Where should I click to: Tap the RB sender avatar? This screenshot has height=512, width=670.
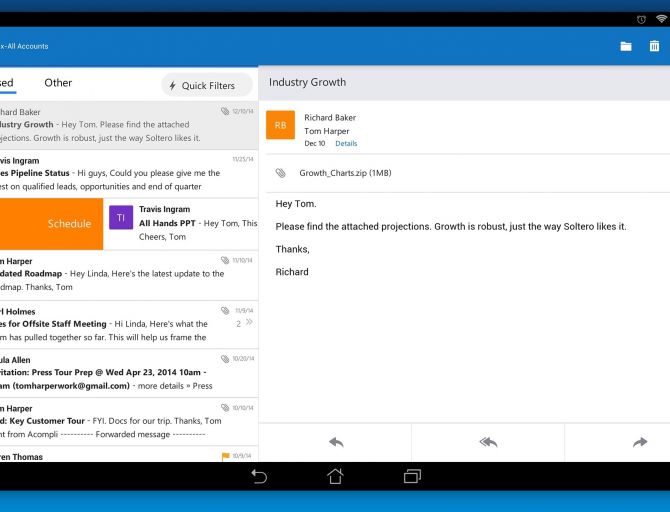pyautogui.click(x=281, y=125)
